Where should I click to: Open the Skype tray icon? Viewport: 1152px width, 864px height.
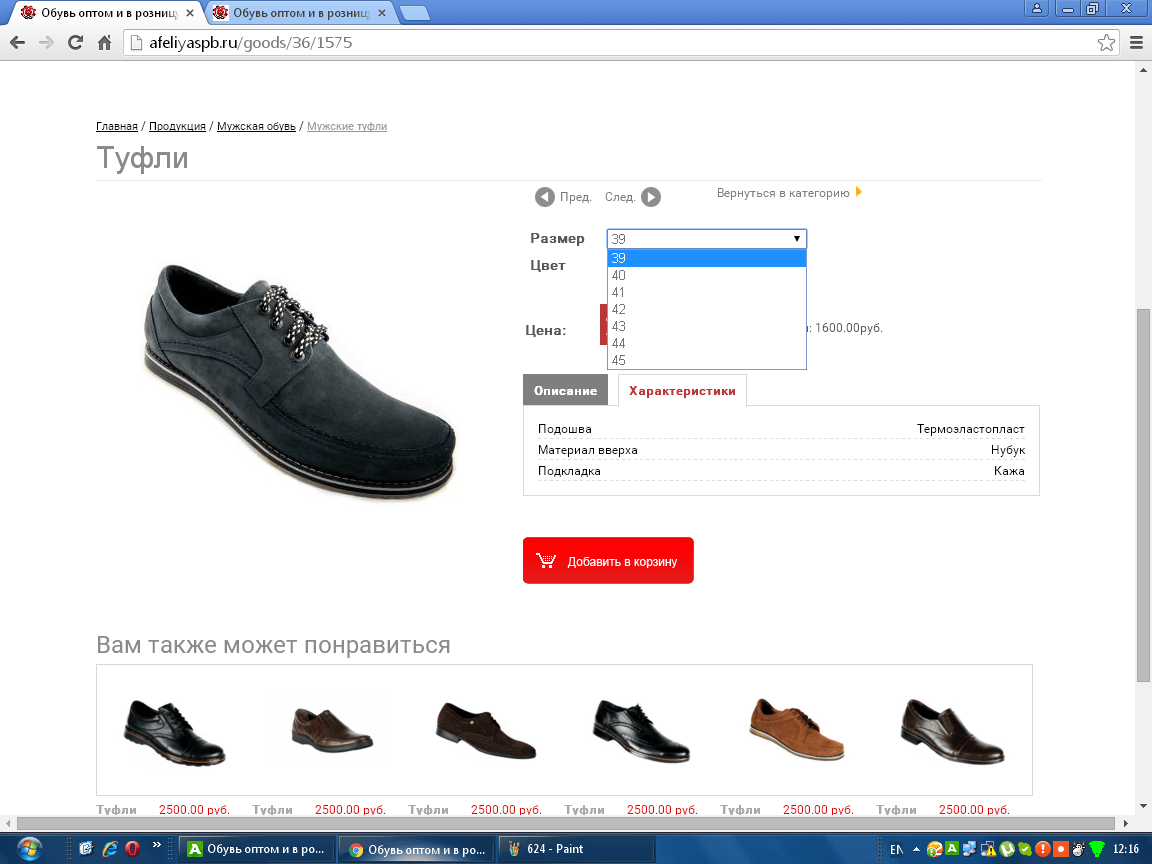[x=1025, y=849]
